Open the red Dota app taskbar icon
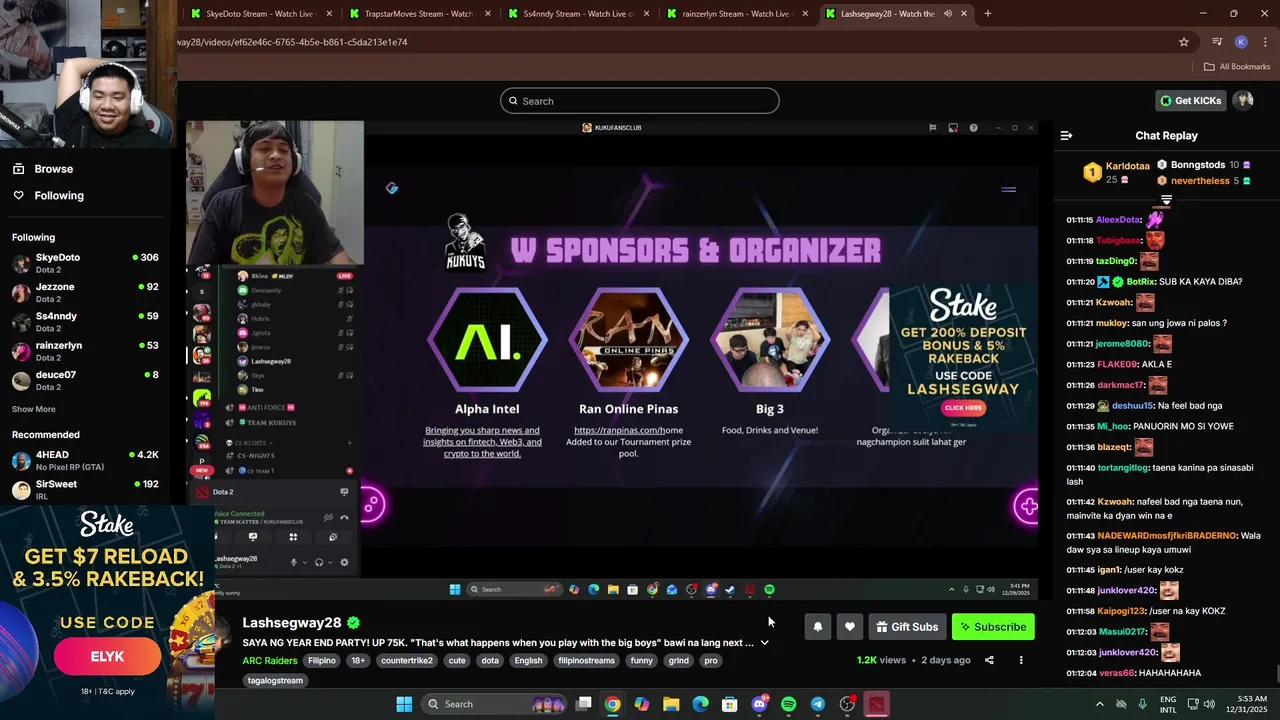 click(876, 704)
